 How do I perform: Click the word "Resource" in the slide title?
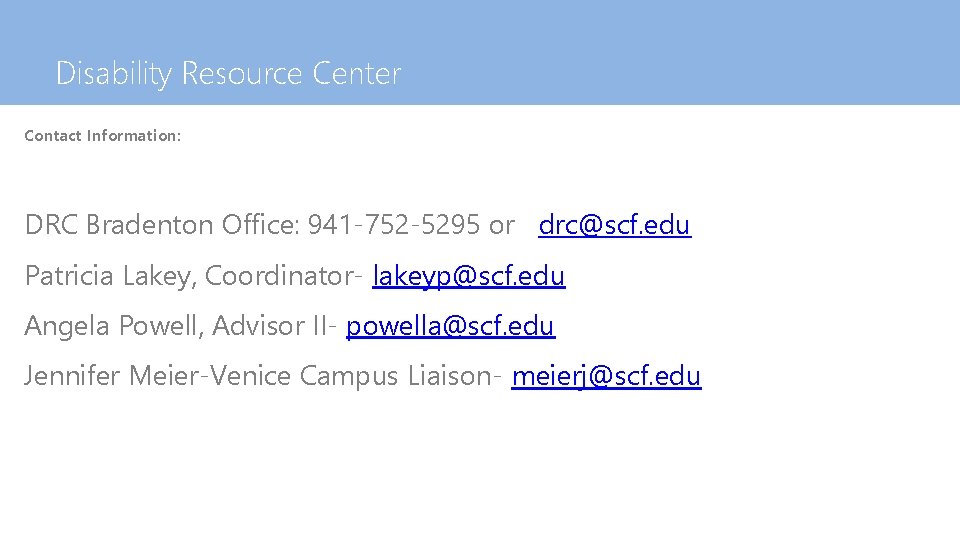point(242,73)
